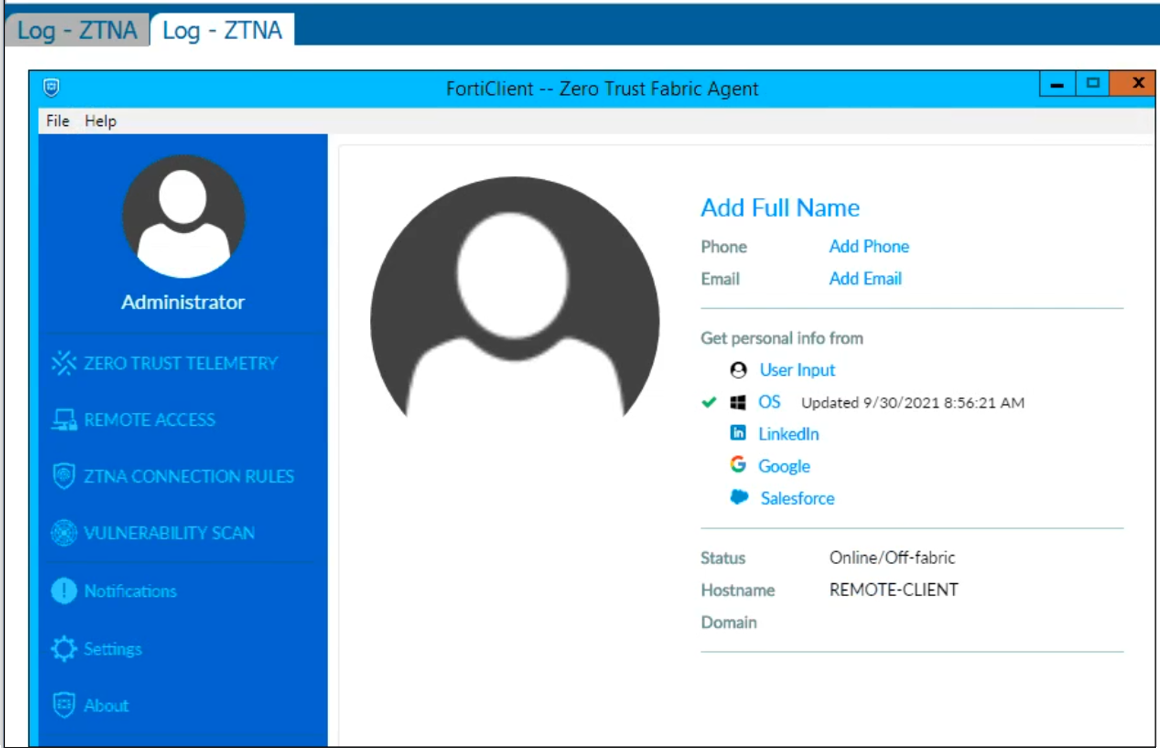1160x754 pixels.
Task: Click the Vulnerability Scan icon
Action: point(63,533)
